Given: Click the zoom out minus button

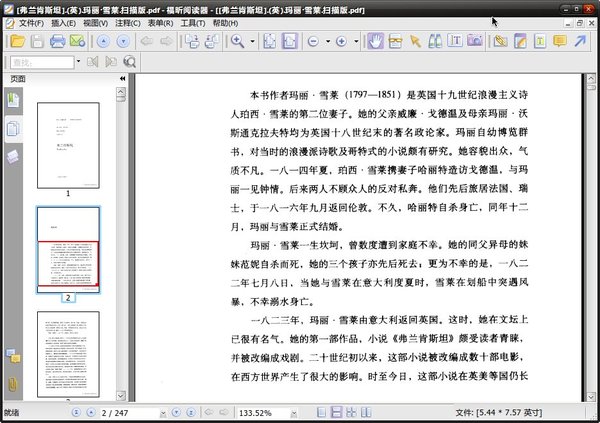Looking at the screenshot, I should [313, 41].
